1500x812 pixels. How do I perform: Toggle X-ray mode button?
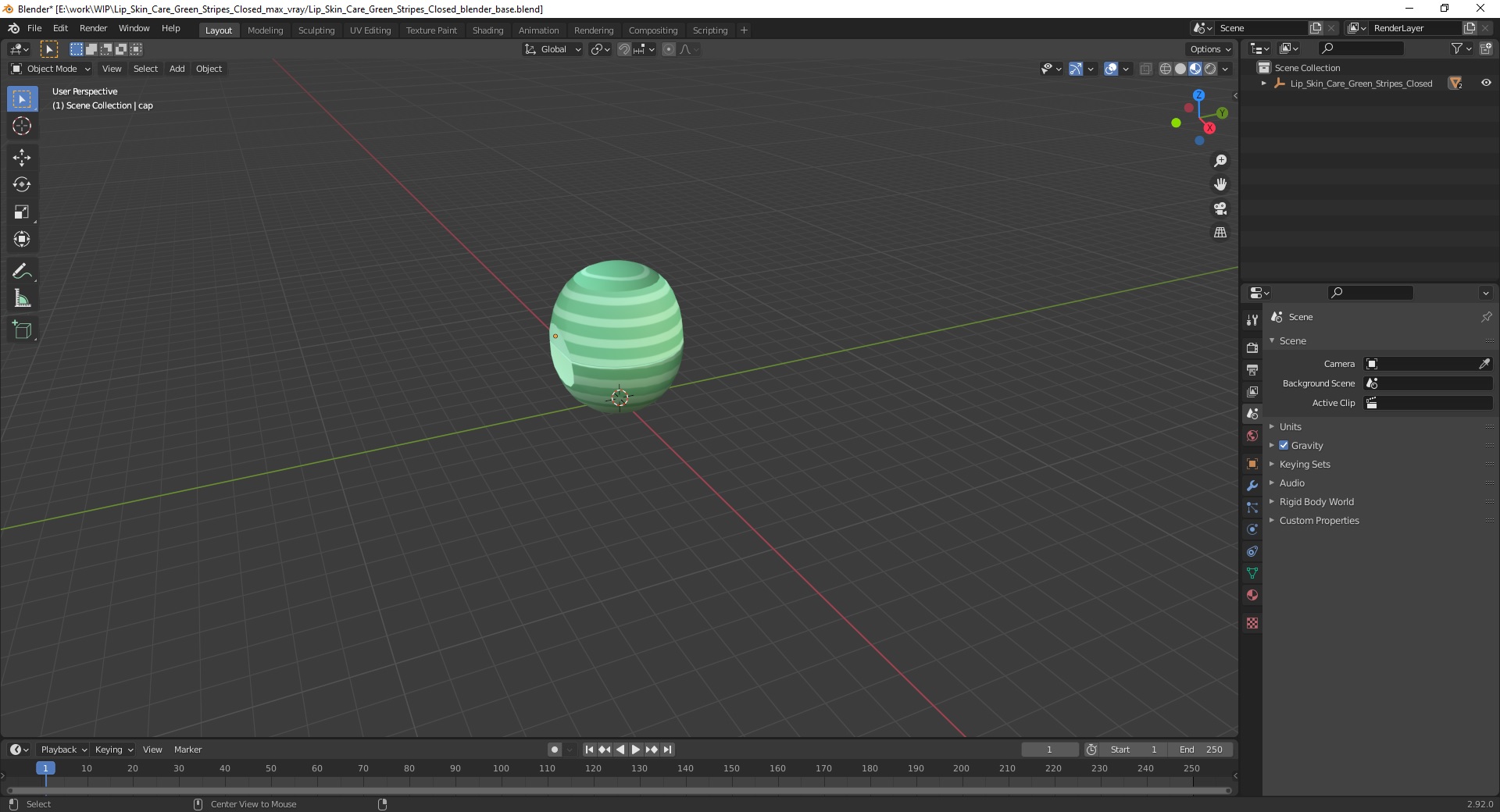tap(1146, 69)
